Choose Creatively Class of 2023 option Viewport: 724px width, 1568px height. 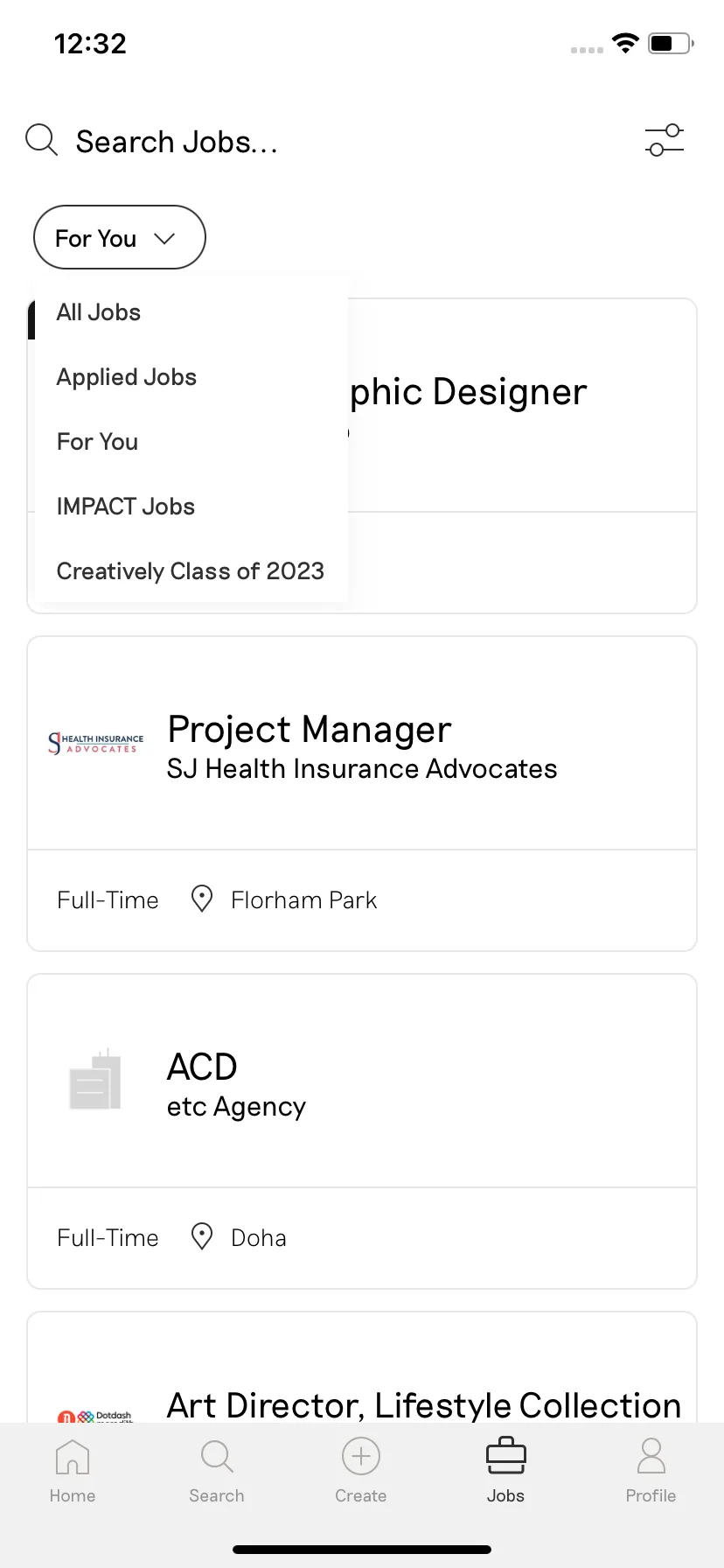(x=191, y=571)
